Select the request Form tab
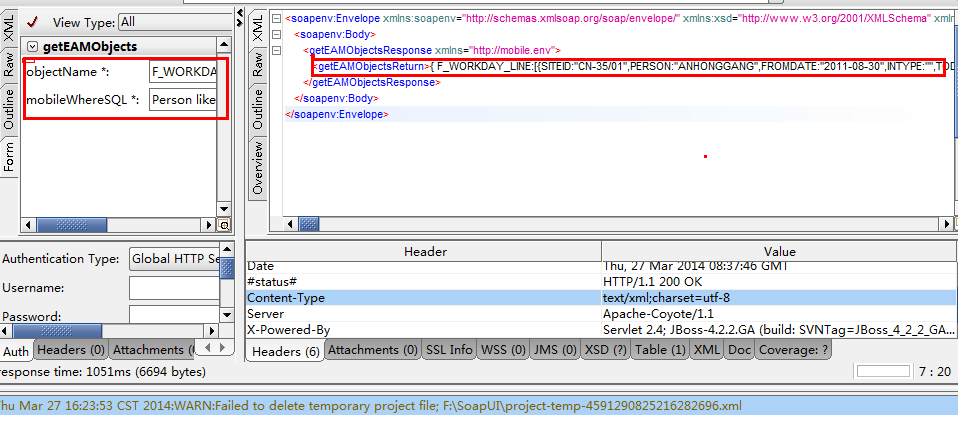 (x=9, y=157)
